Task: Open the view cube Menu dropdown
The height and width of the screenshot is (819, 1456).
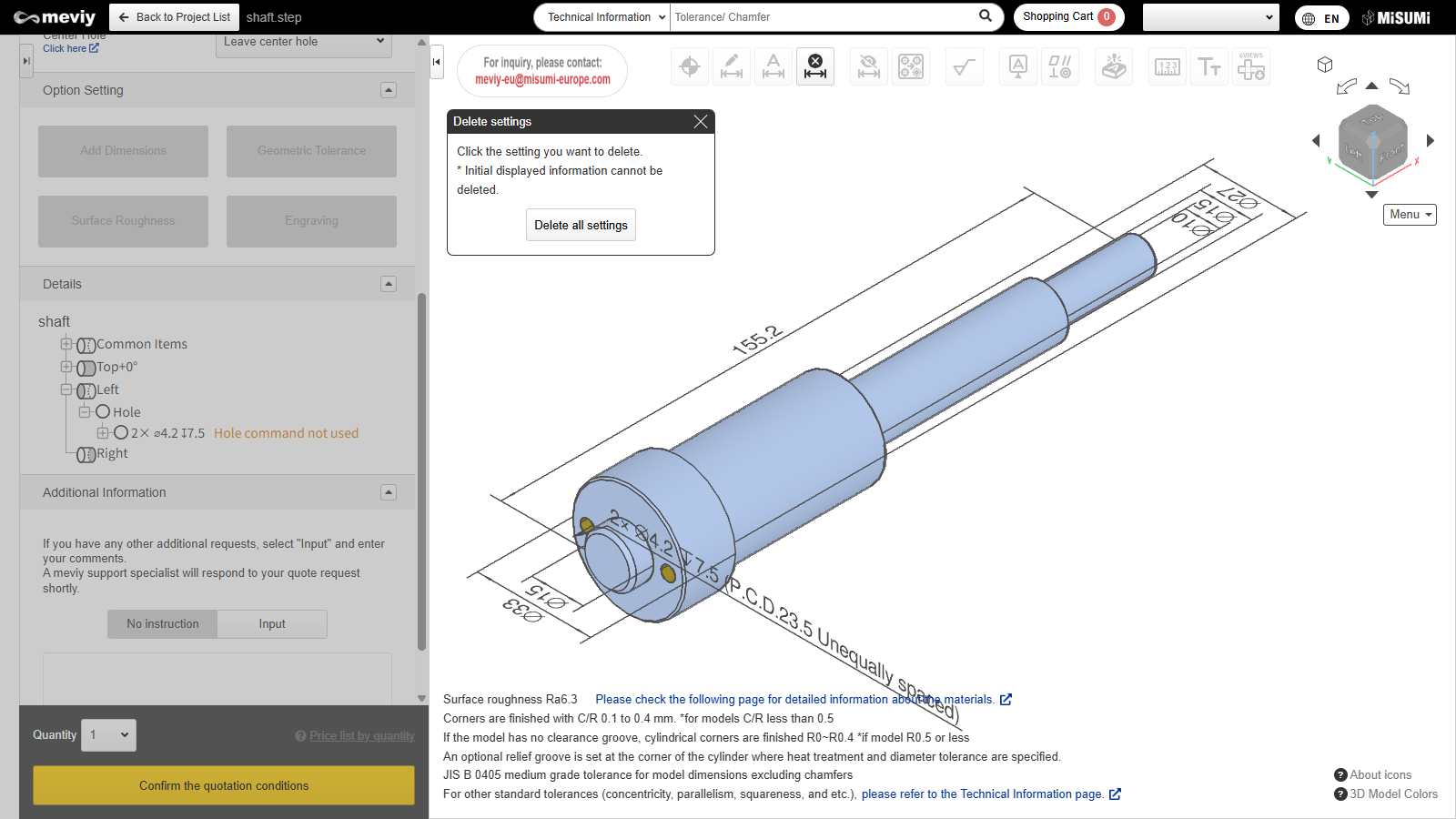Action: tap(1410, 215)
